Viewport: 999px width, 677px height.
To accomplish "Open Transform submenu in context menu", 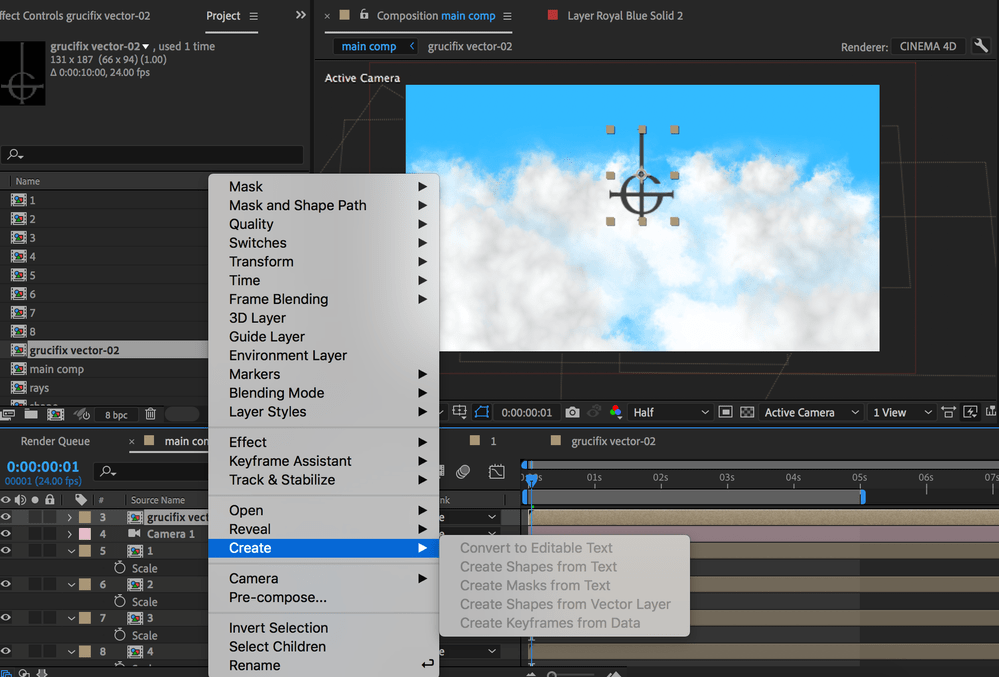I will pos(324,262).
